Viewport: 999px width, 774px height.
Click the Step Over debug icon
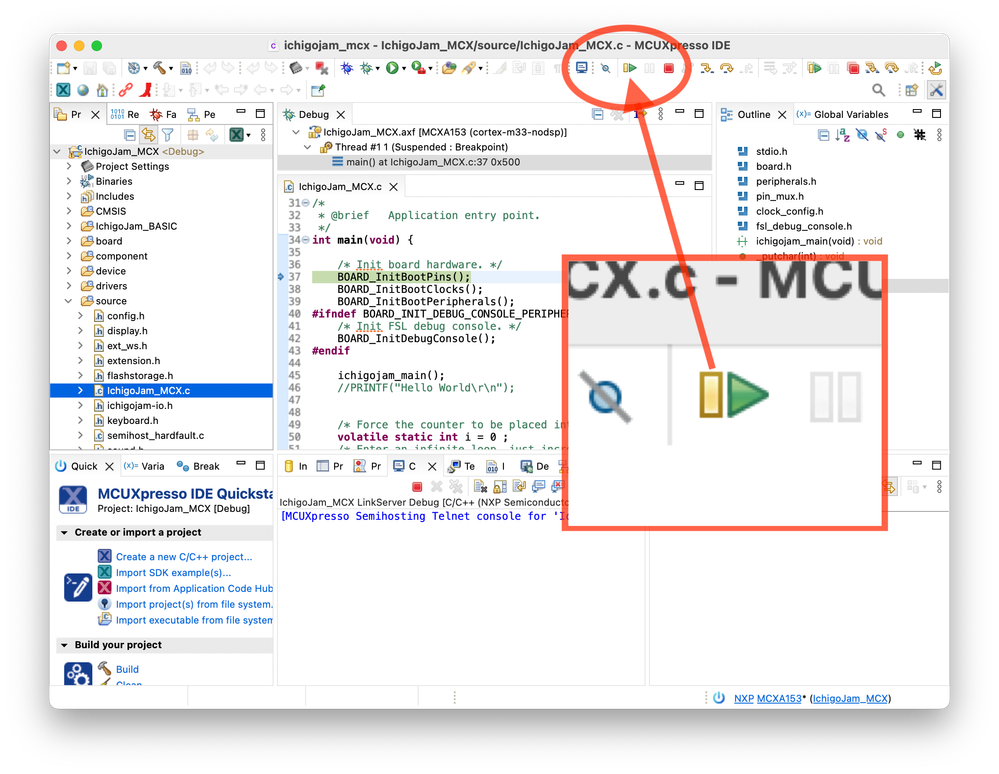[726, 68]
